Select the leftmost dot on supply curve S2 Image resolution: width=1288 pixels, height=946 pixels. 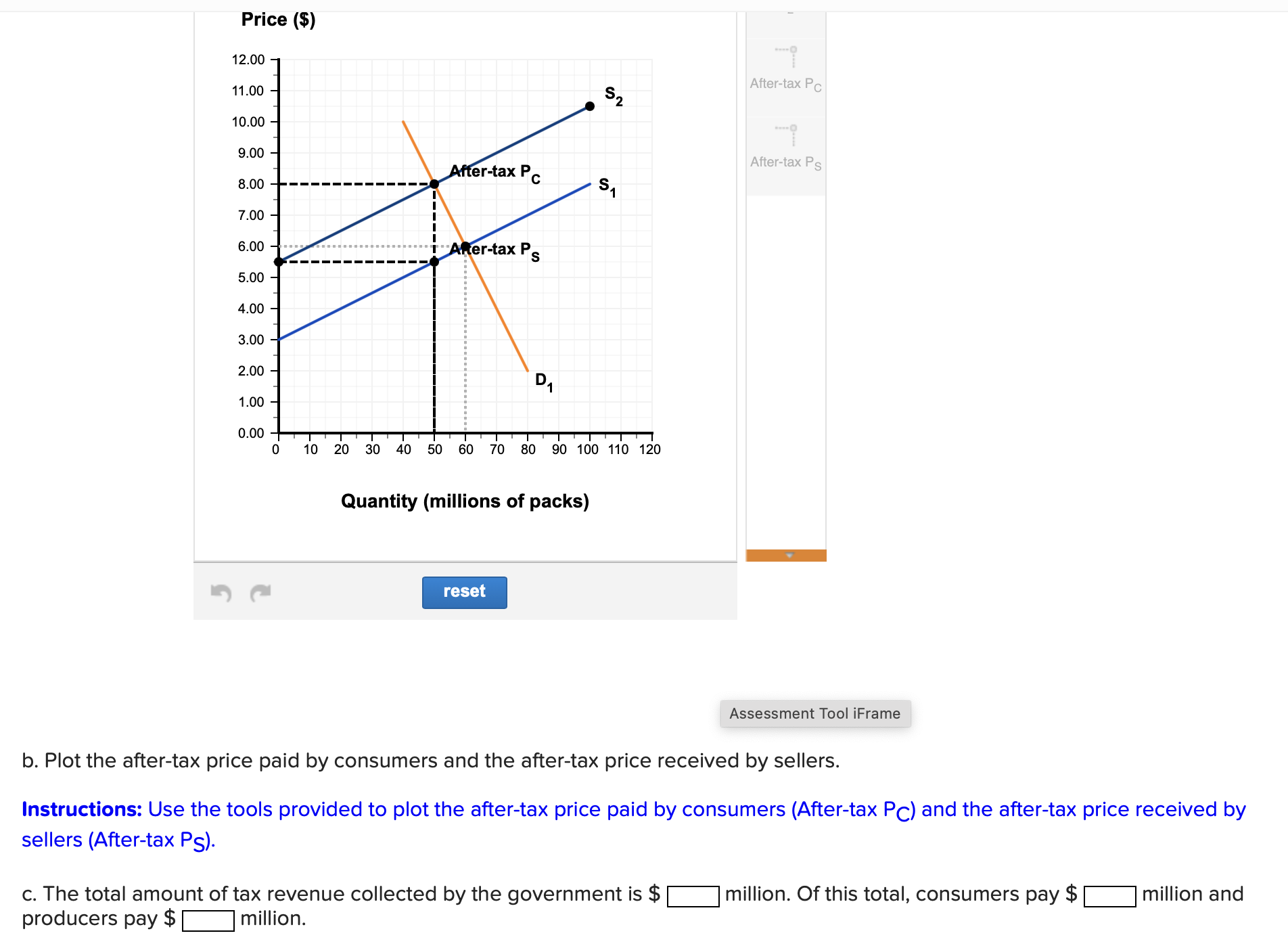click(x=277, y=261)
